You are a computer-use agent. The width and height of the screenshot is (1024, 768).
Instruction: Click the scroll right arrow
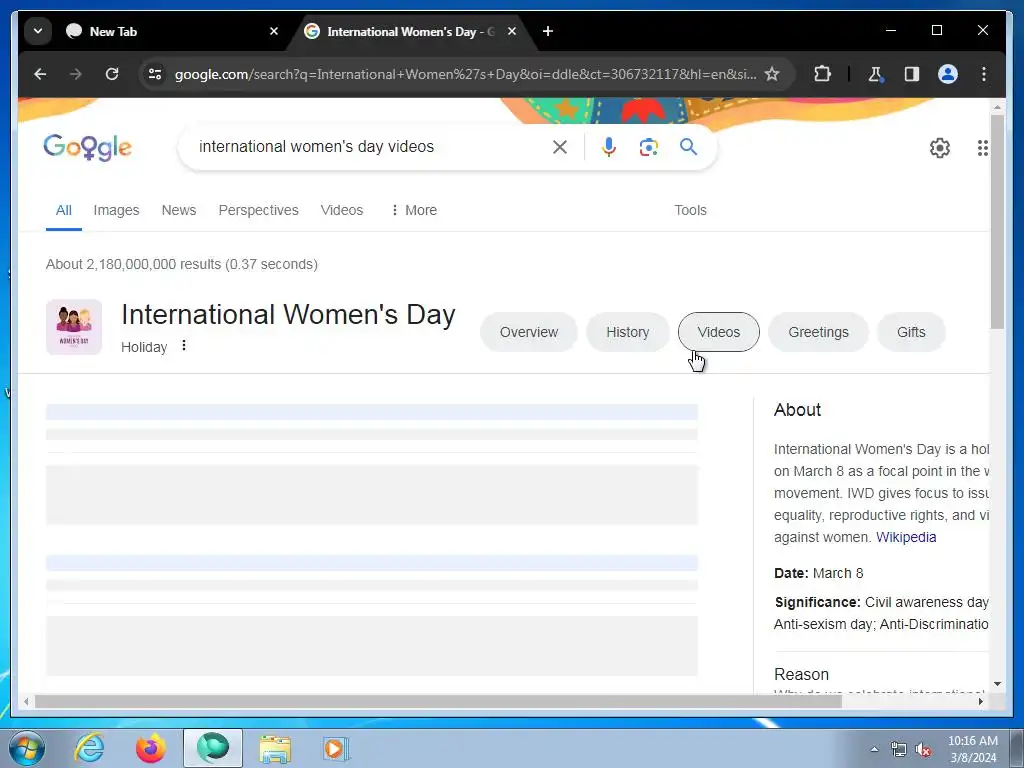coord(980,701)
